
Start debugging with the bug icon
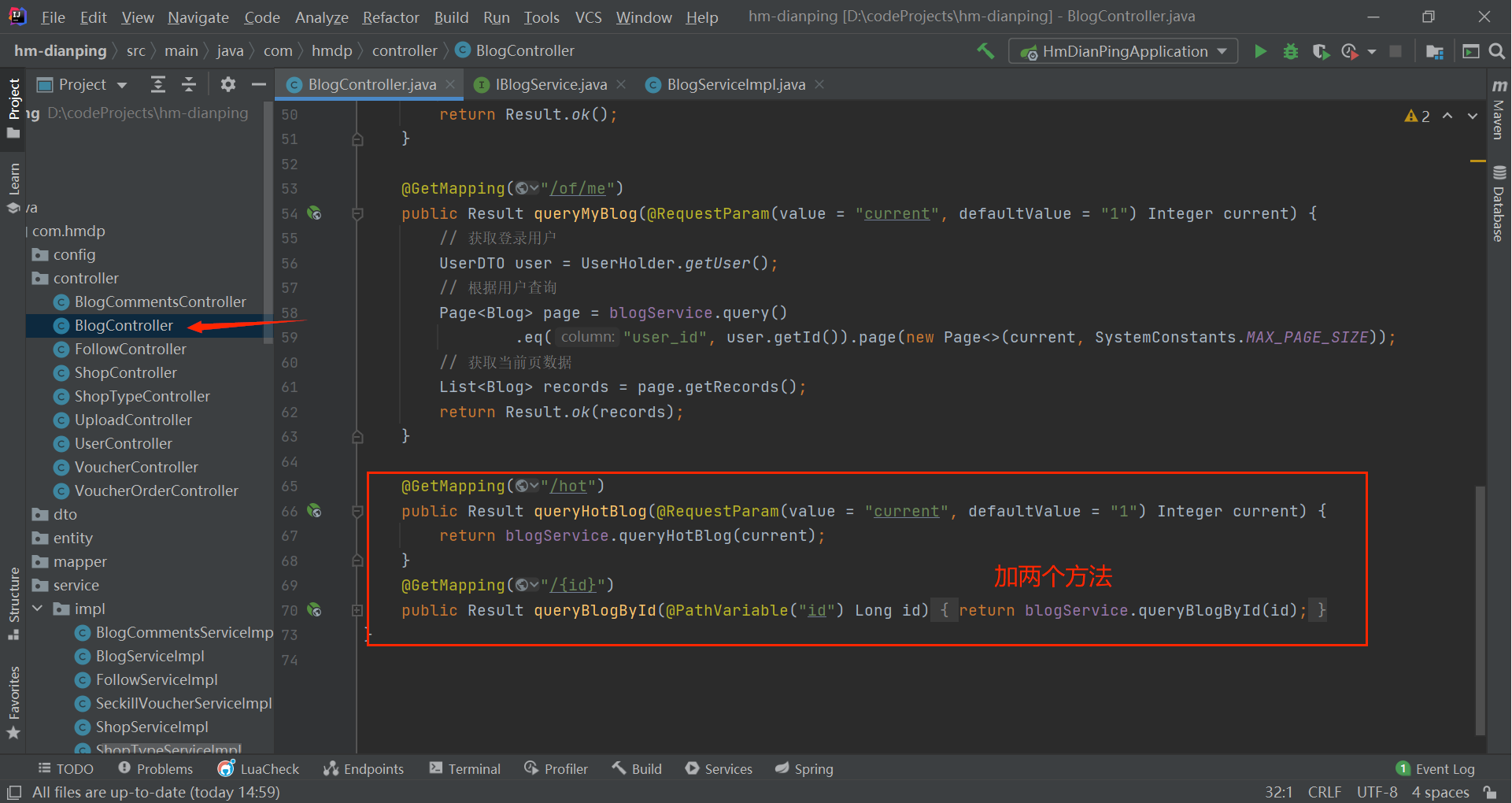1291,51
